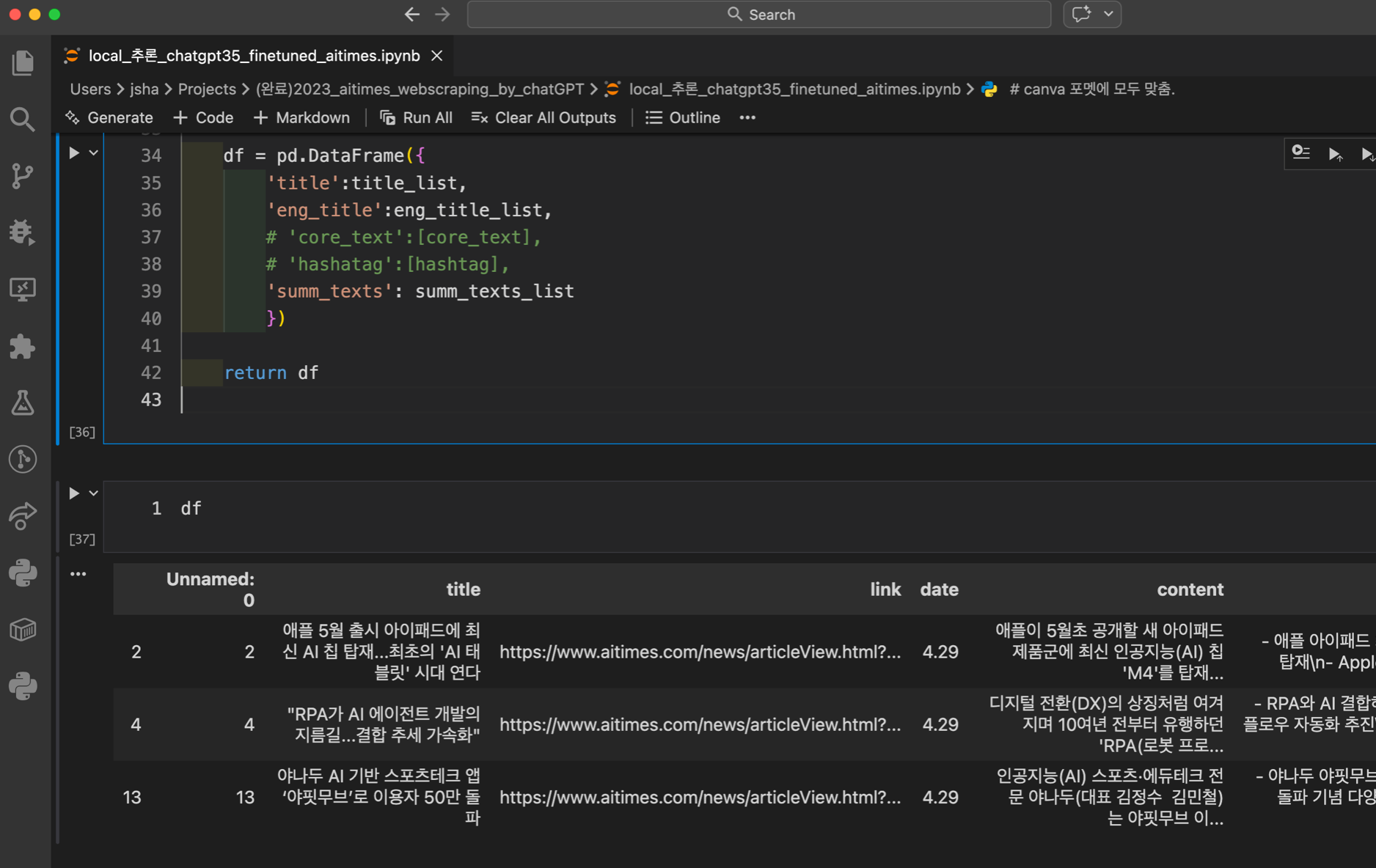This screenshot has height=868, width=1376.
Task: Click the aitimes link in row 4
Action: pos(700,724)
